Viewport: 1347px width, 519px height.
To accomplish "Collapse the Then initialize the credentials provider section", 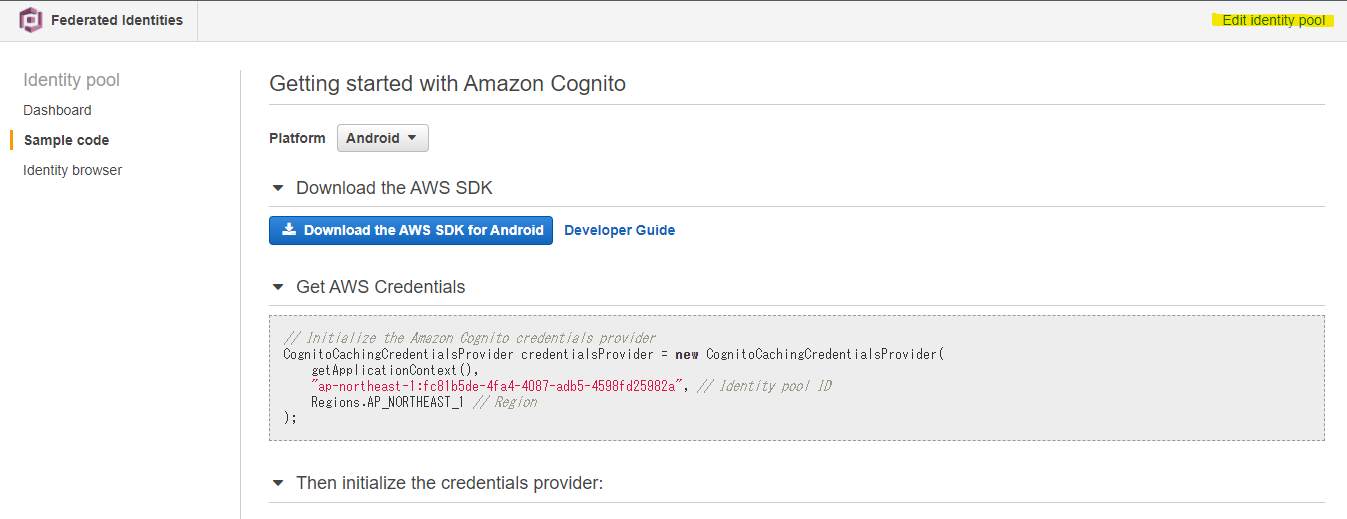I will click(x=278, y=483).
